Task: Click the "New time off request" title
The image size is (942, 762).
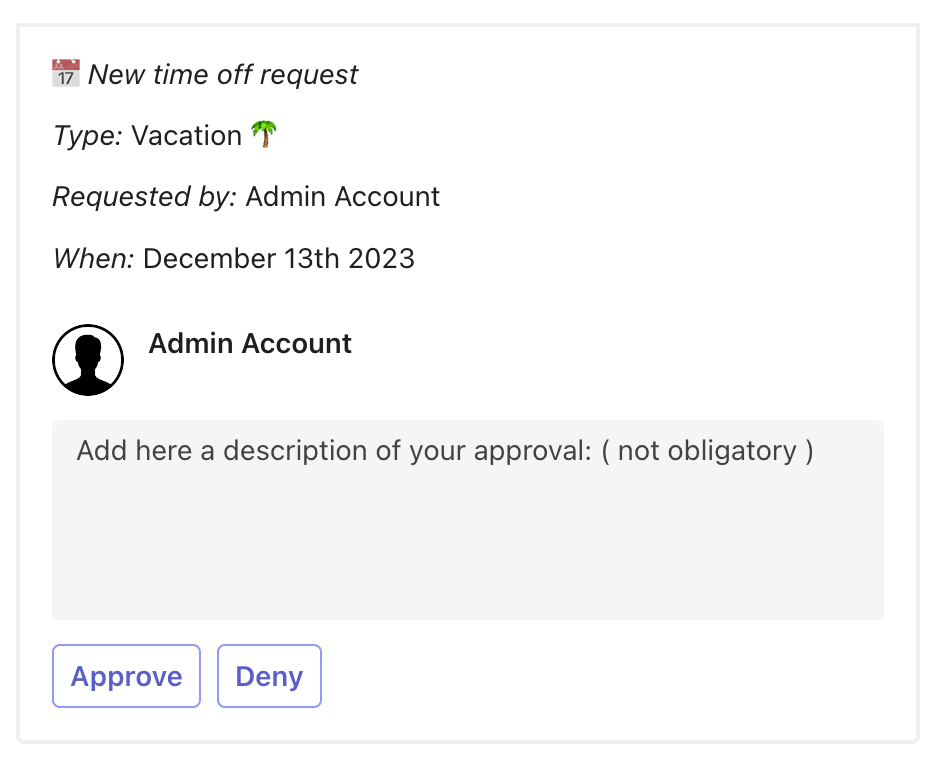Action: [x=223, y=74]
